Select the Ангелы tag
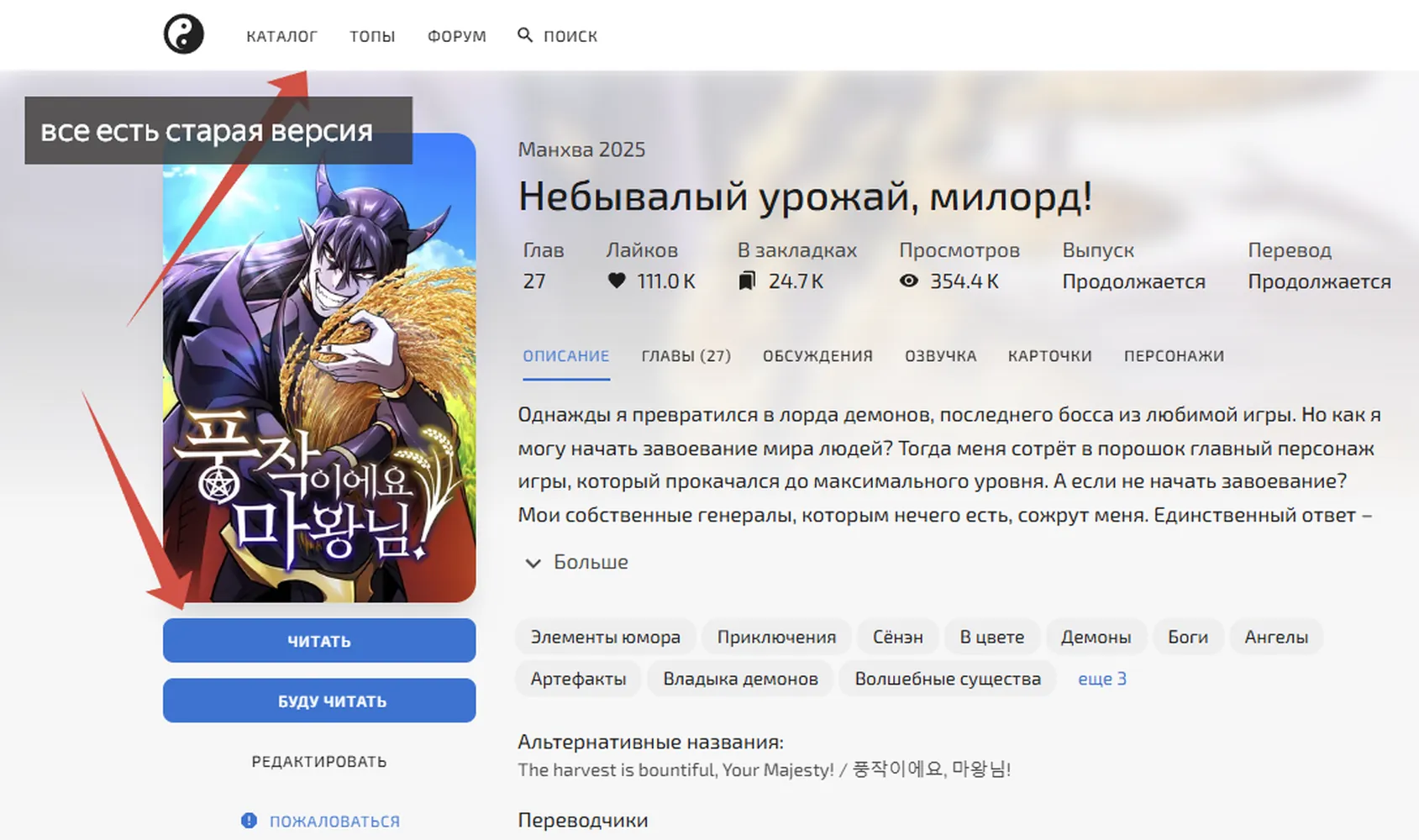Screen dimensions: 1419x840 pos(1276,637)
